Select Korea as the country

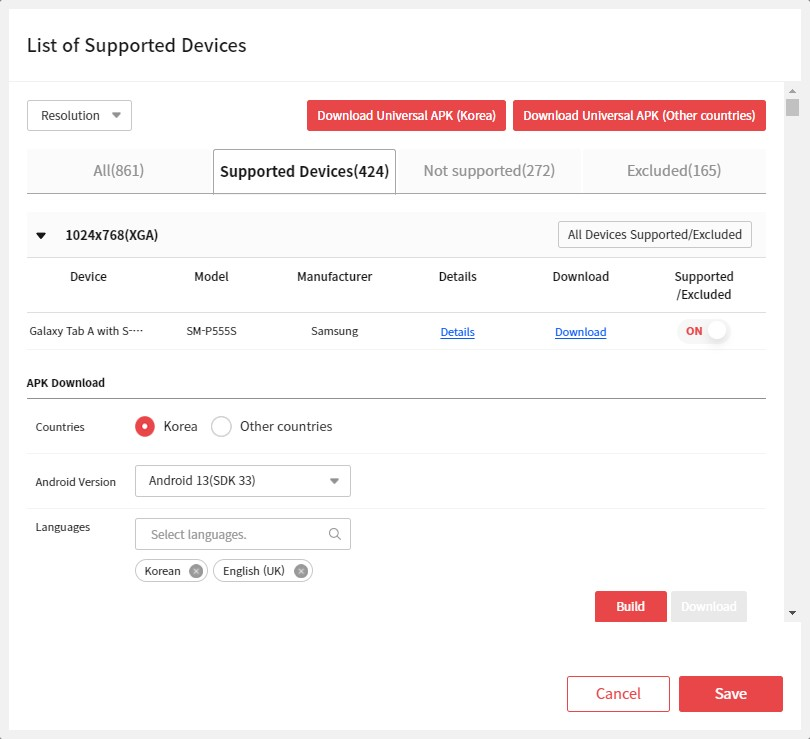(145, 426)
